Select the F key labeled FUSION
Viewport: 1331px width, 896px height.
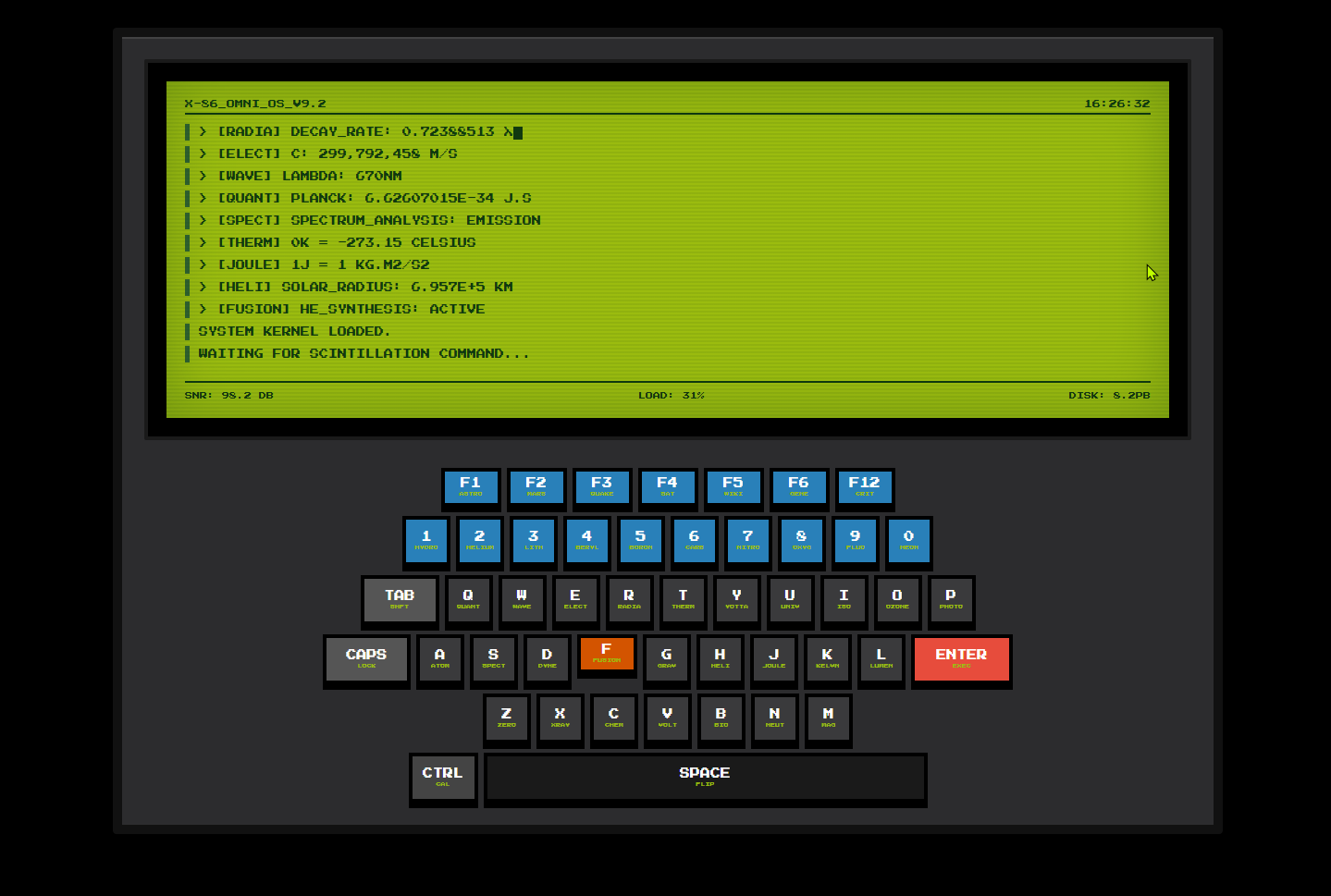tap(607, 654)
